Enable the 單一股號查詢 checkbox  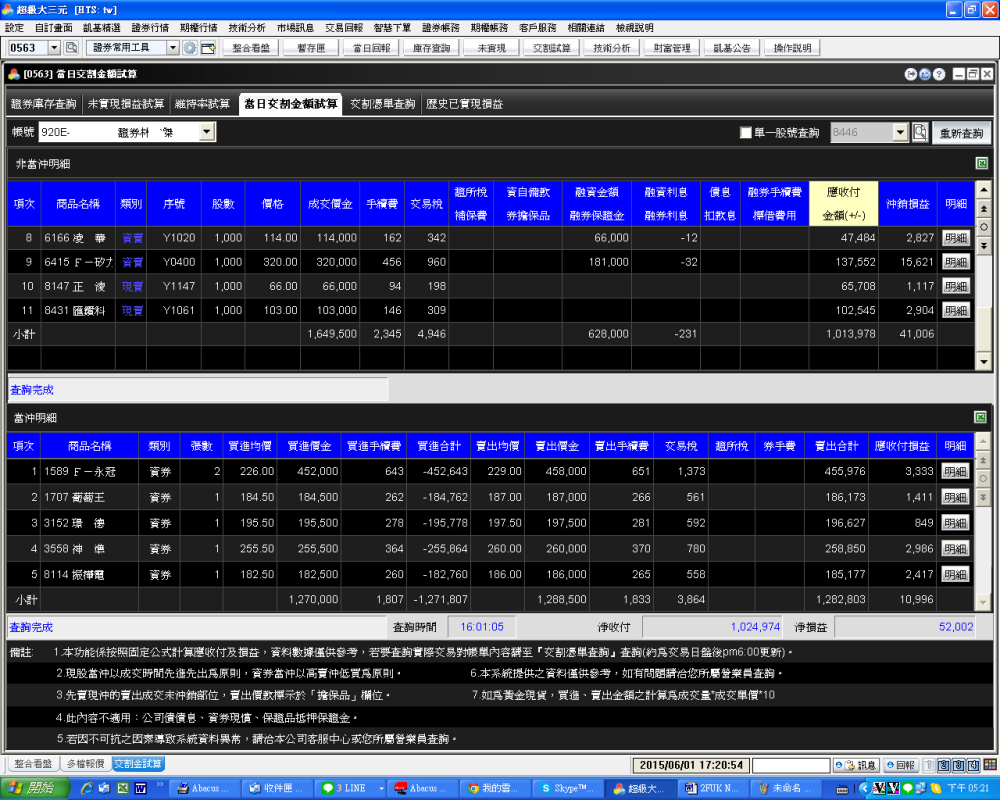click(745, 133)
